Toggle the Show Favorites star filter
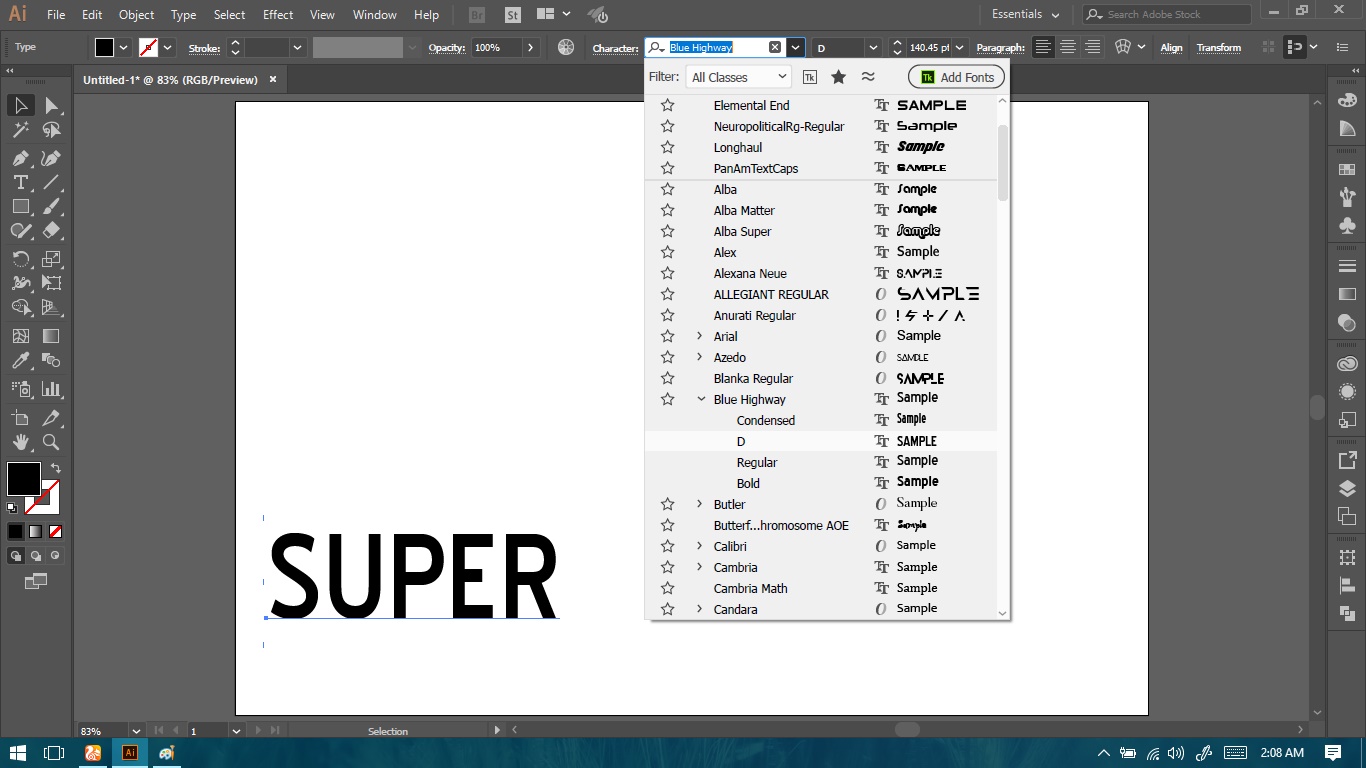This screenshot has width=1366, height=768. click(x=838, y=77)
